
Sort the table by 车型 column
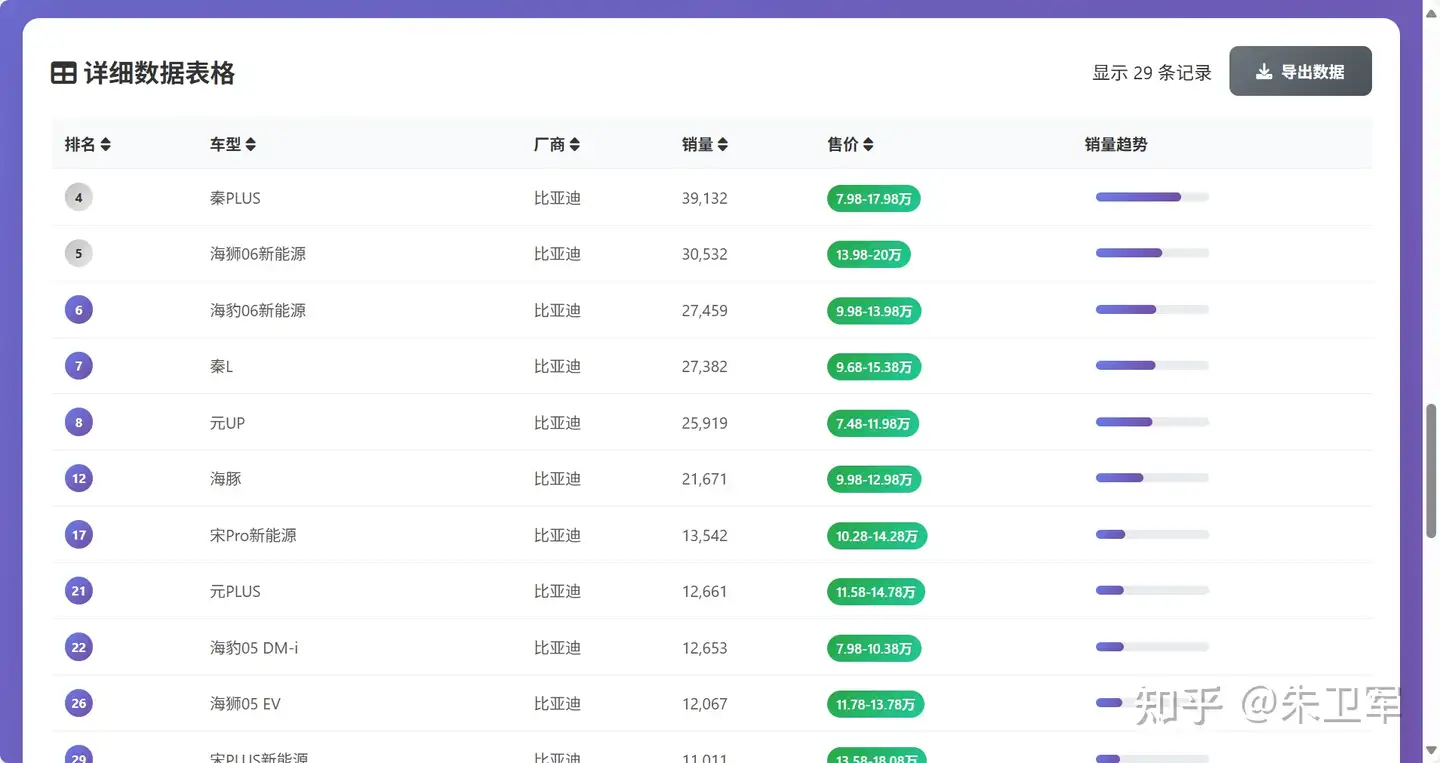click(x=233, y=144)
